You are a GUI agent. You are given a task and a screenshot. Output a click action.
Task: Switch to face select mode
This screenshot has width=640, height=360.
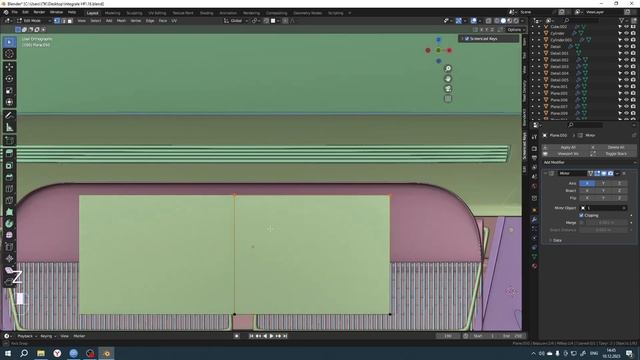pyautogui.click(x=70, y=20)
